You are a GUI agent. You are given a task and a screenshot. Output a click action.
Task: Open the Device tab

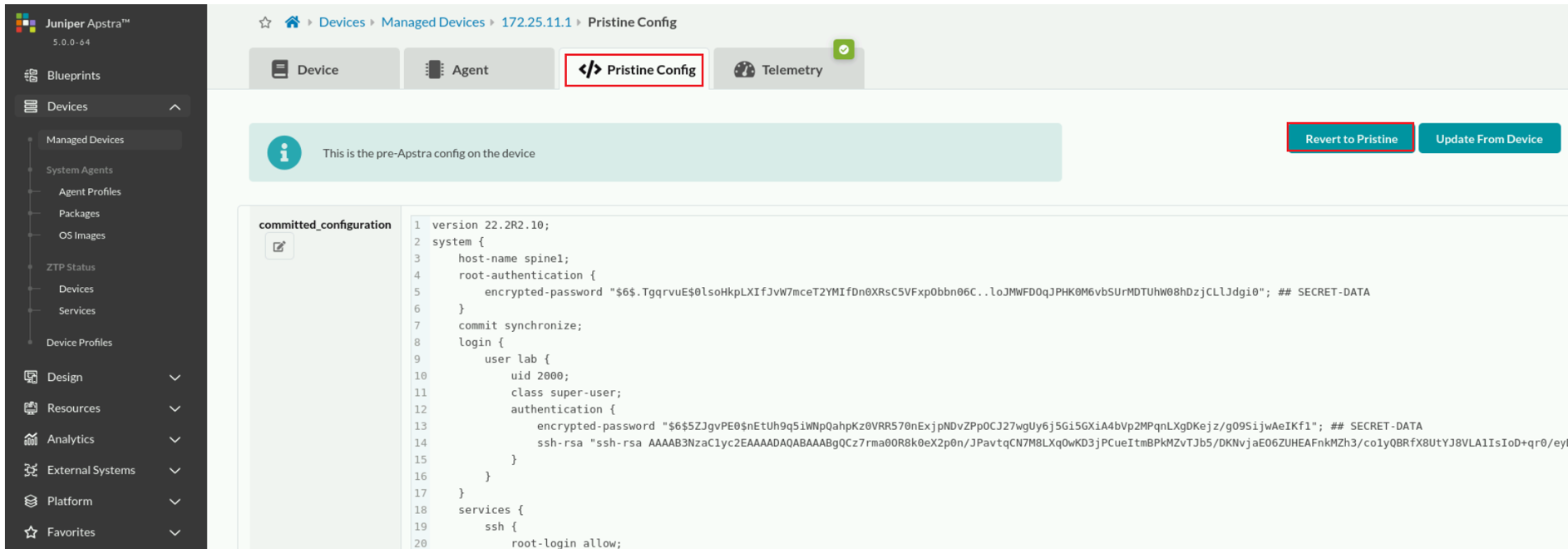tap(324, 69)
